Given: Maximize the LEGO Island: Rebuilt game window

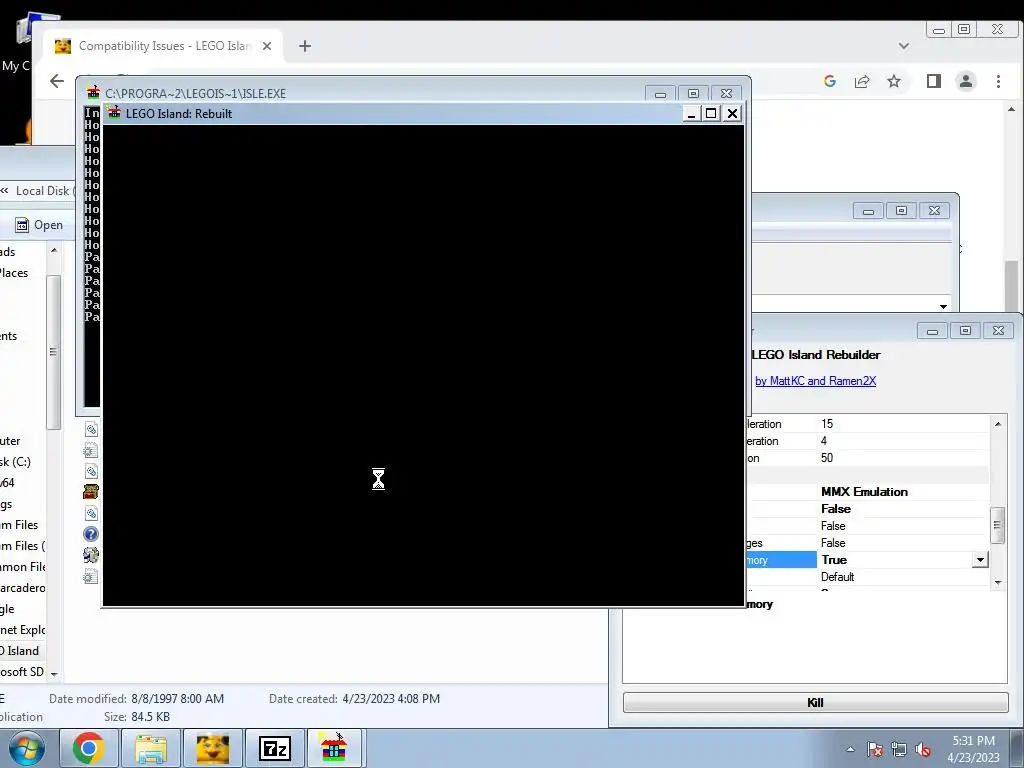Looking at the screenshot, I should pyautogui.click(x=711, y=114).
